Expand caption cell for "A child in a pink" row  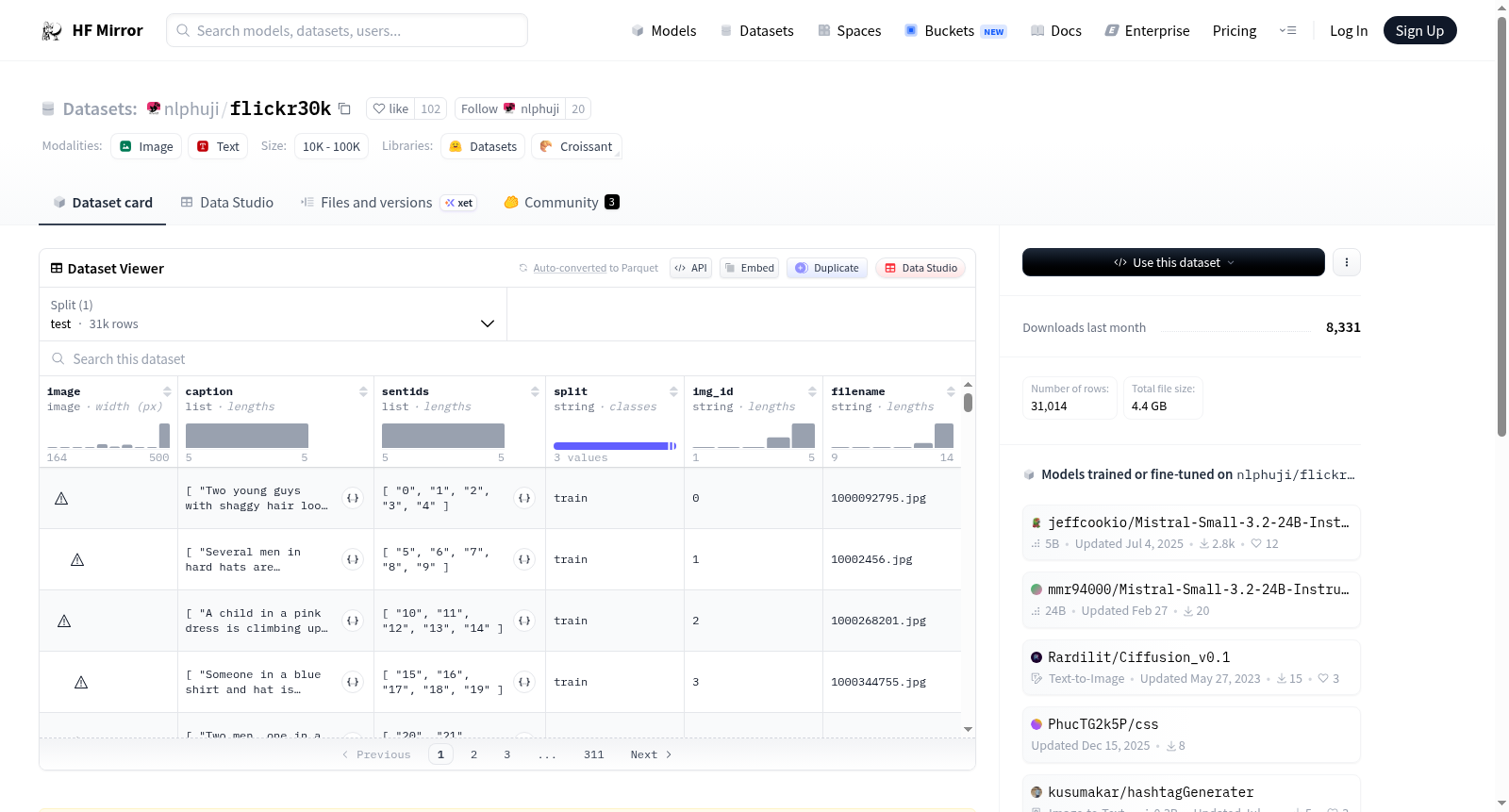click(353, 621)
